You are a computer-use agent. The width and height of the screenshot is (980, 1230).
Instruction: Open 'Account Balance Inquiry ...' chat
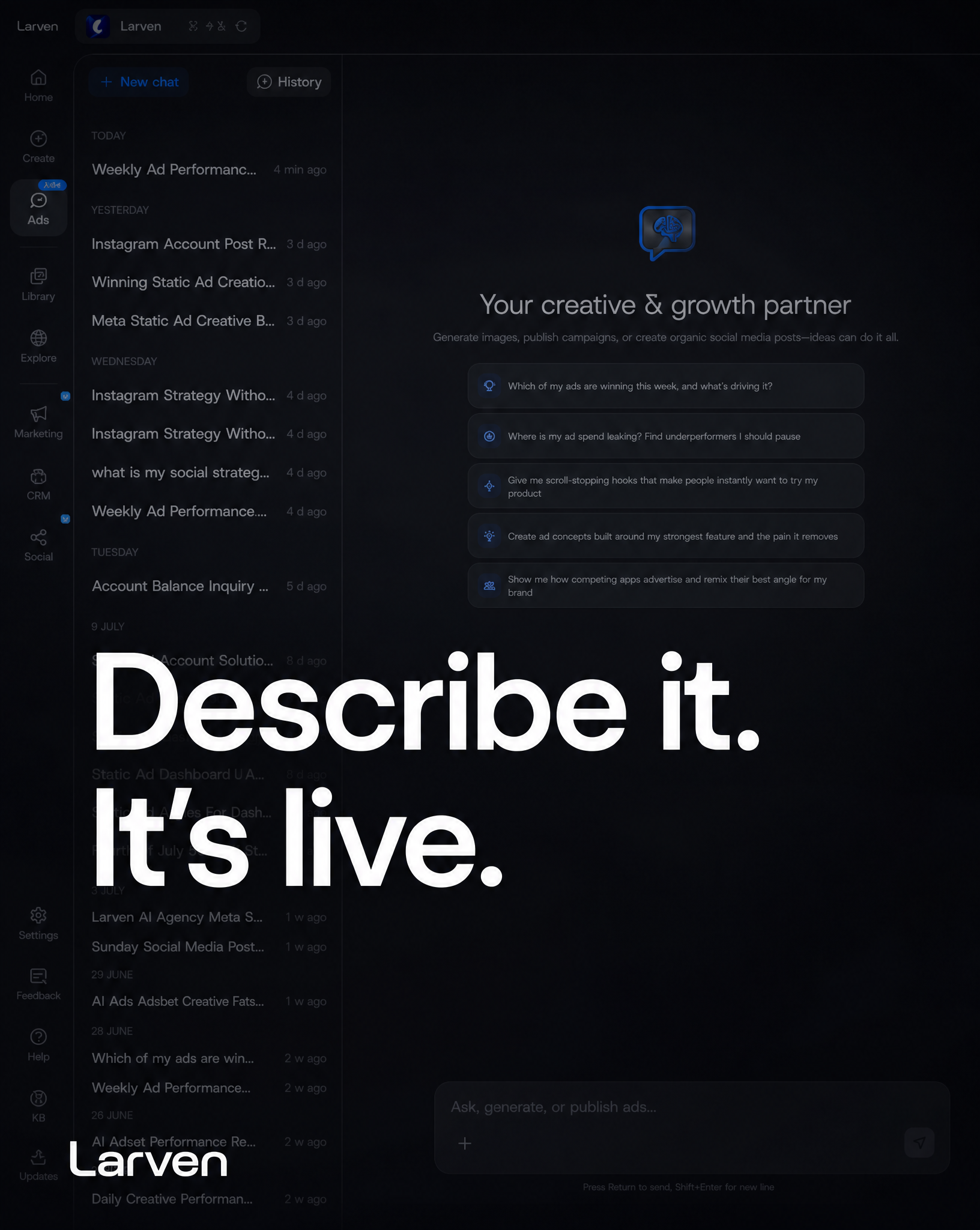(x=209, y=586)
